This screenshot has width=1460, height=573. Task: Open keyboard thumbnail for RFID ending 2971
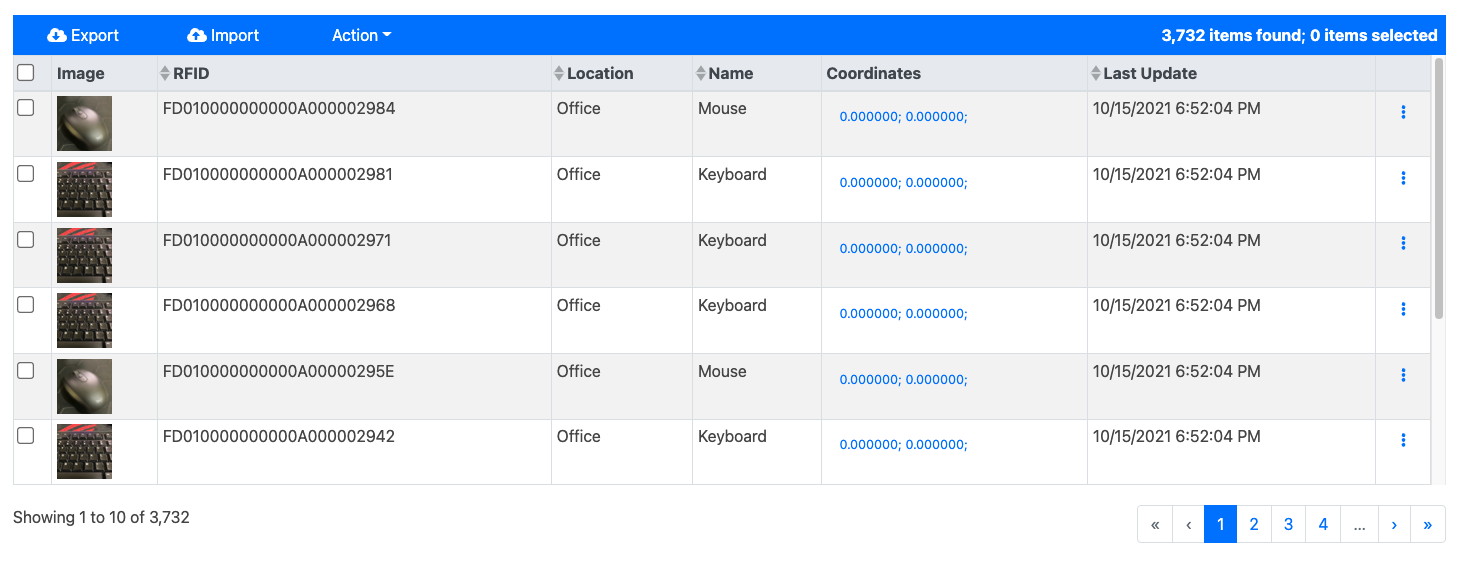pyautogui.click(x=84, y=255)
